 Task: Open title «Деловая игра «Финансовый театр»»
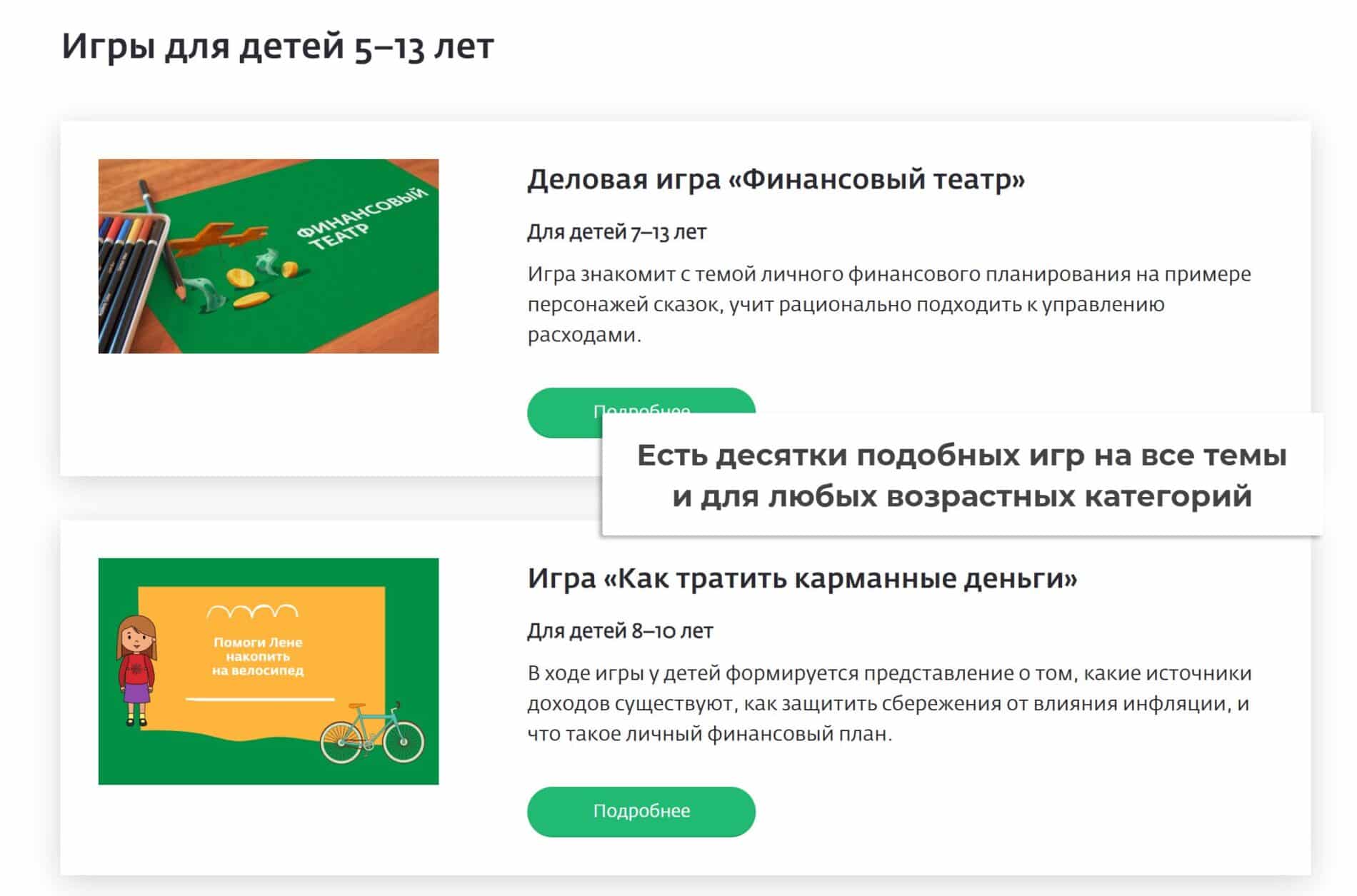pyautogui.click(x=776, y=179)
